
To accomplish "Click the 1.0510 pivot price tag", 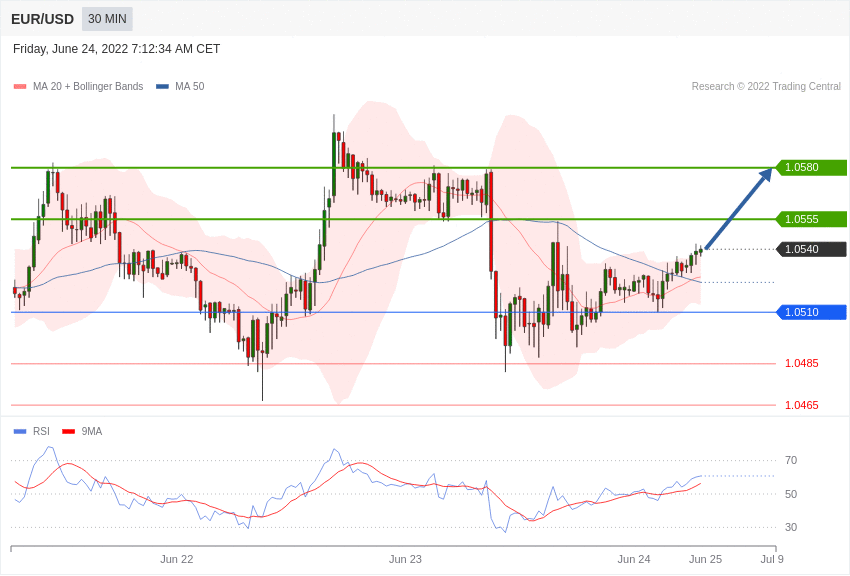I will pos(812,312).
